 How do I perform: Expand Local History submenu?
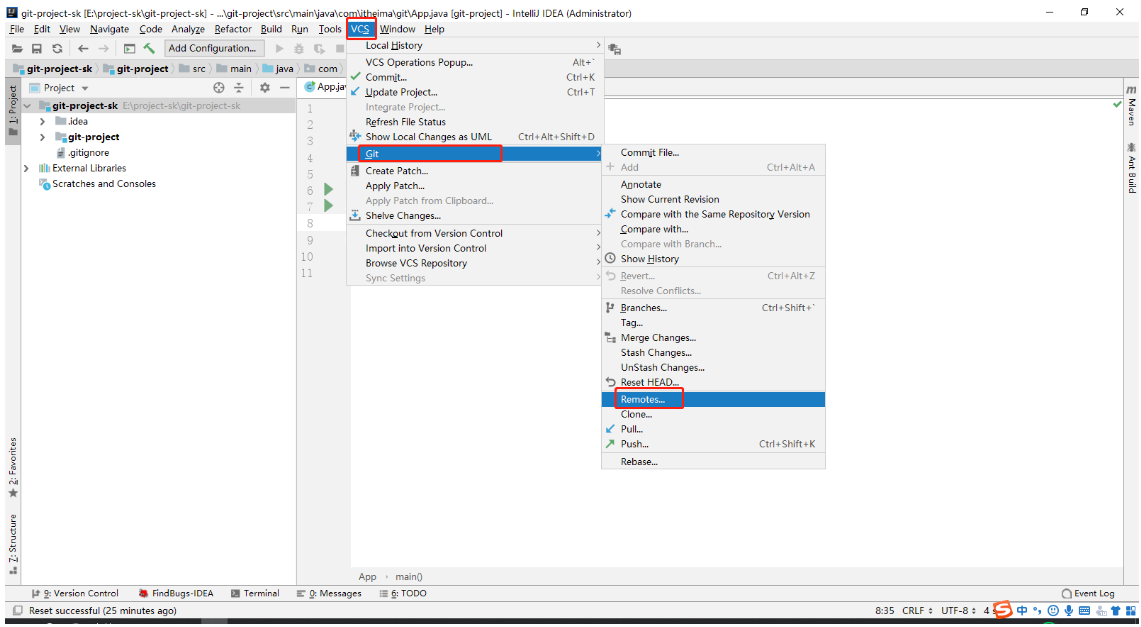pos(475,45)
